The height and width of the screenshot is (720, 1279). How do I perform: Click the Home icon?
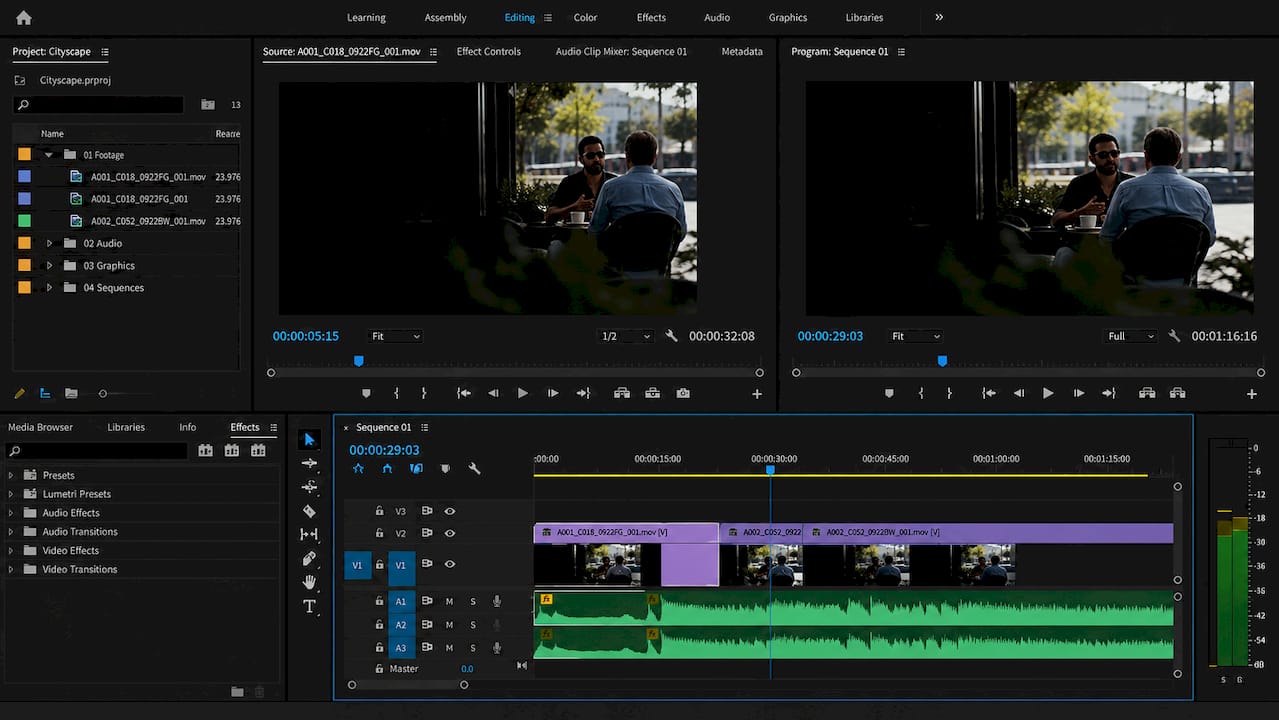(x=24, y=17)
